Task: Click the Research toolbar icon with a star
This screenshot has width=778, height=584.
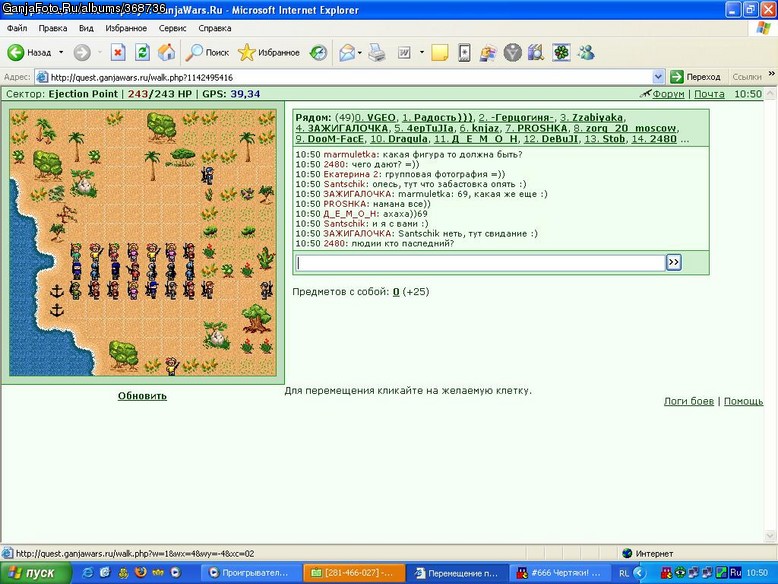Action: point(464,52)
